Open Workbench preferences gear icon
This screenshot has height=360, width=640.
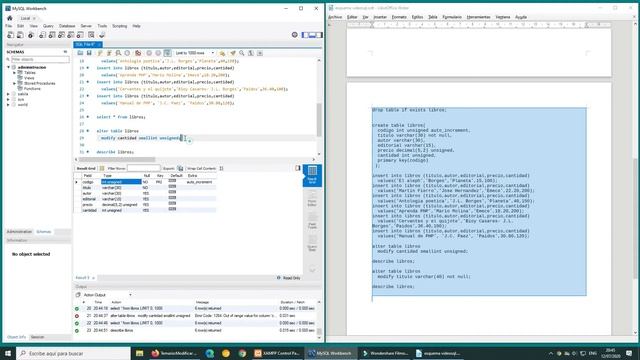click(x=295, y=35)
